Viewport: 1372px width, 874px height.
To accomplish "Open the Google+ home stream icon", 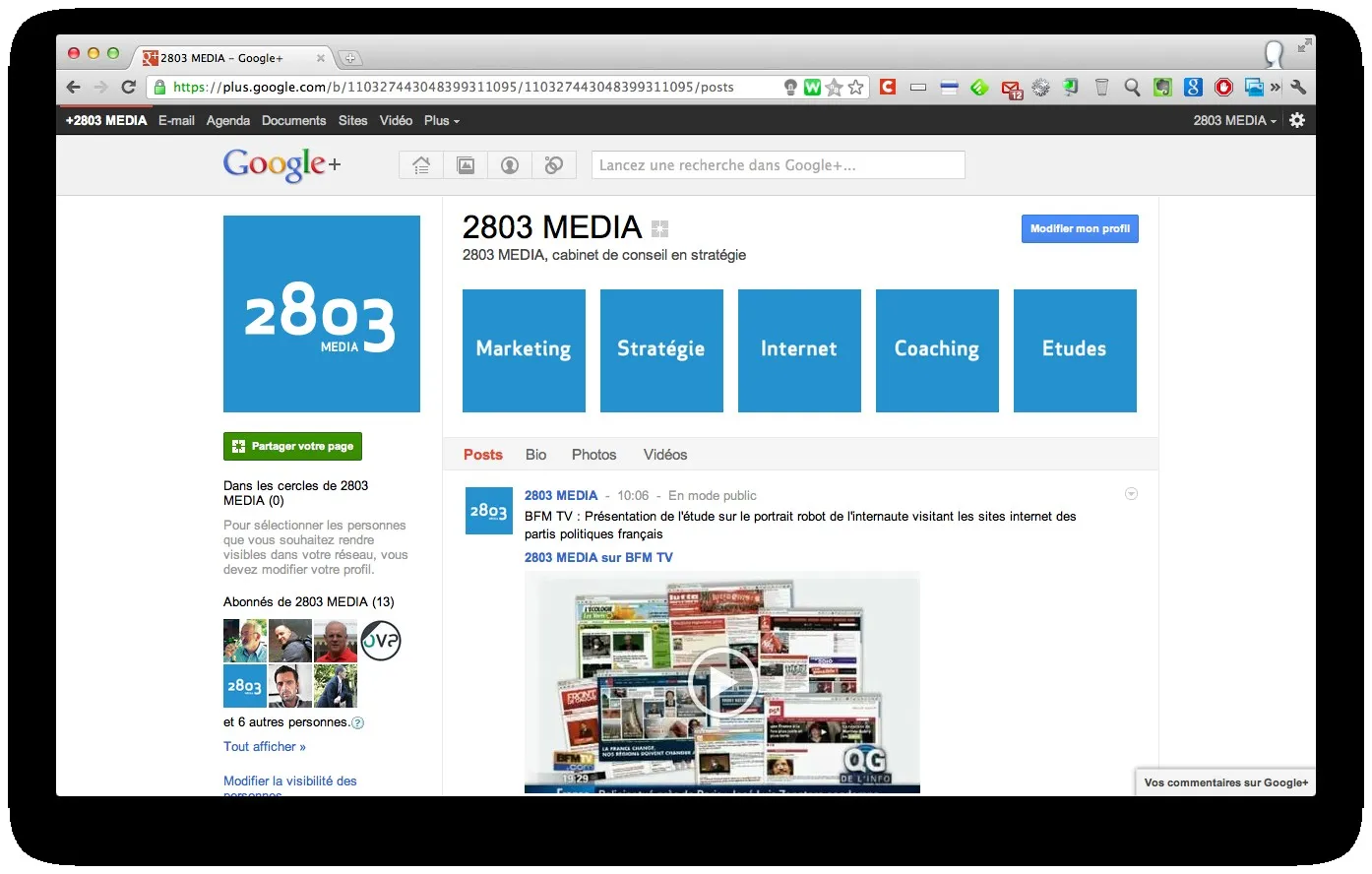I will (x=421, y=165).
